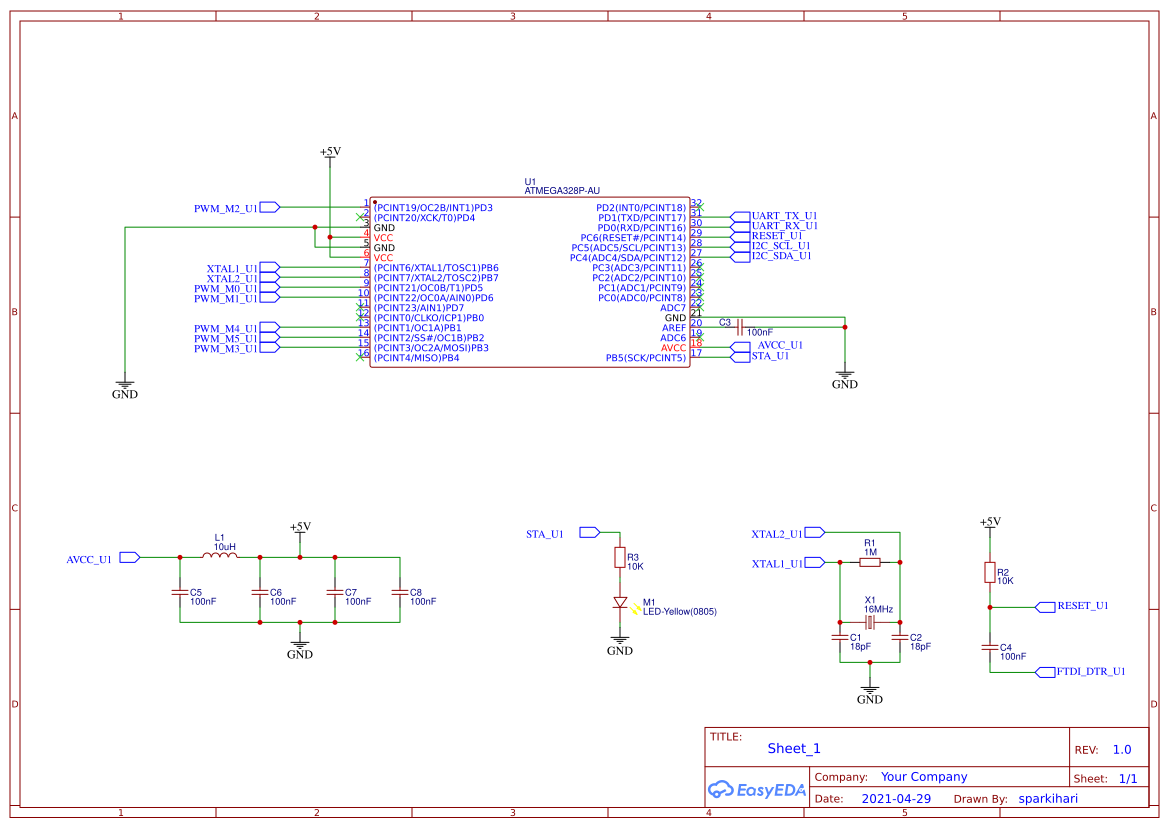
Task: Select resistor R1 1M beside the crystal
Action: pyautogui.click(x=868, y=562)
